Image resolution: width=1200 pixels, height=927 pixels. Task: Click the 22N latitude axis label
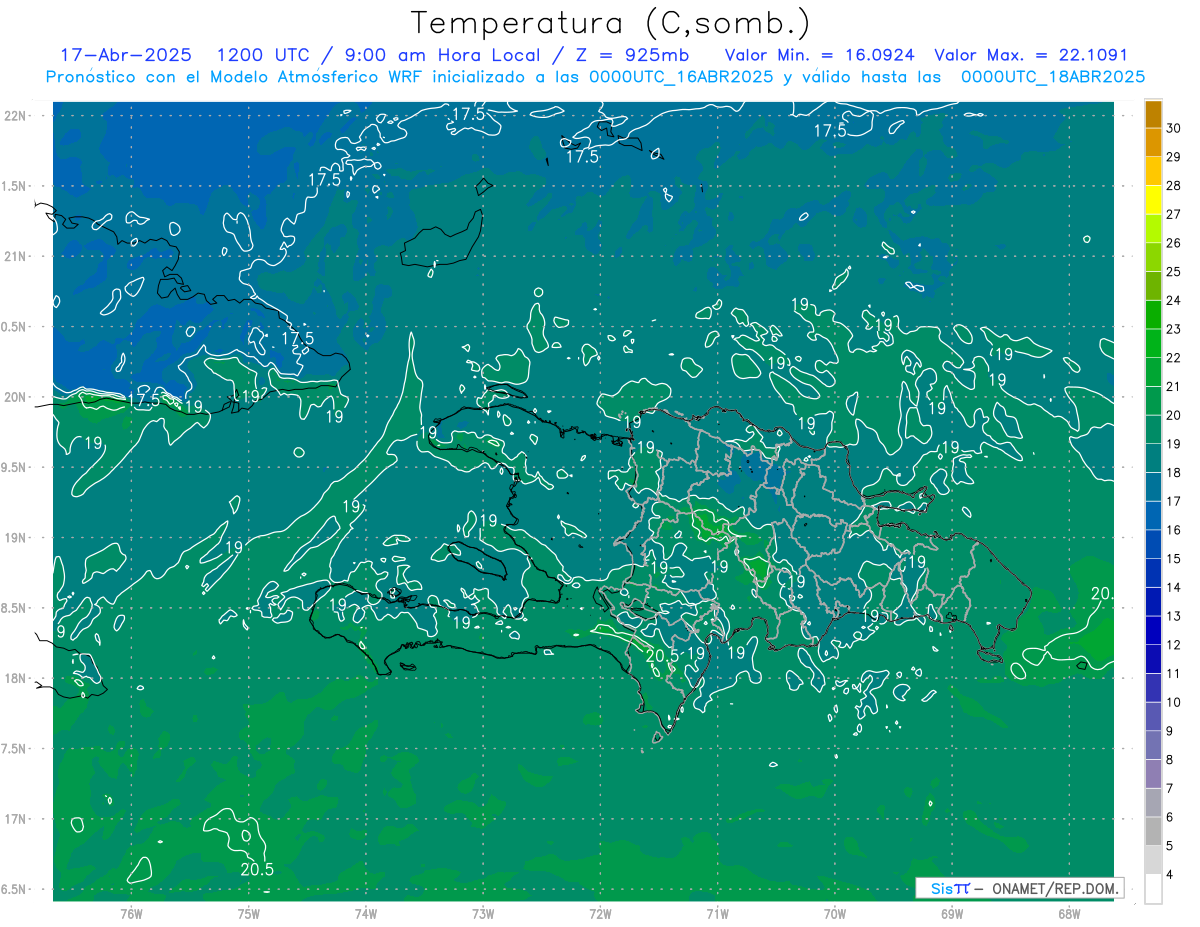[x=16, y=116]
